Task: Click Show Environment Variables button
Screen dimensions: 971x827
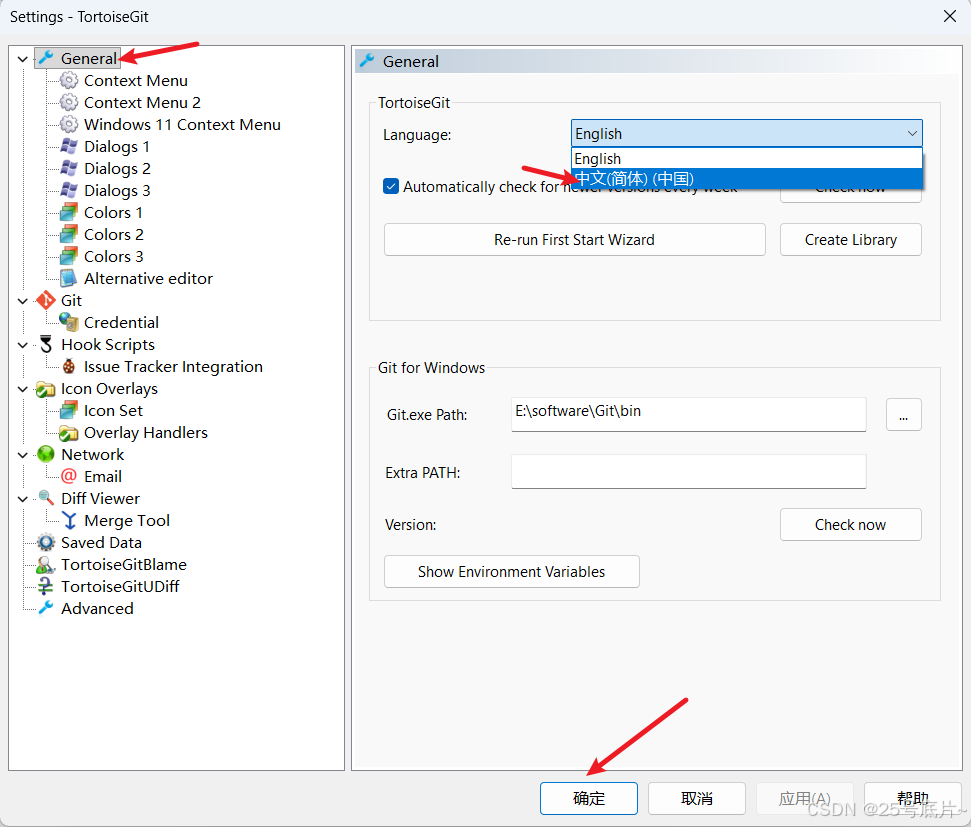Action: coord(512,571)
